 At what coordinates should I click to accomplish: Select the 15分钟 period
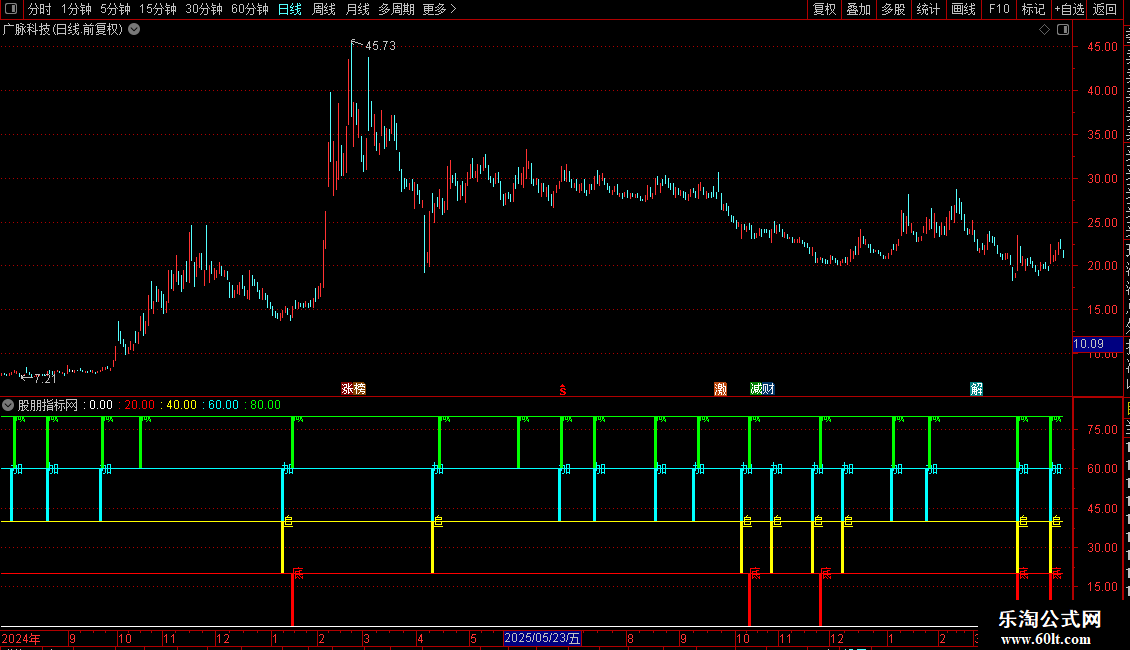click(158, 9)
